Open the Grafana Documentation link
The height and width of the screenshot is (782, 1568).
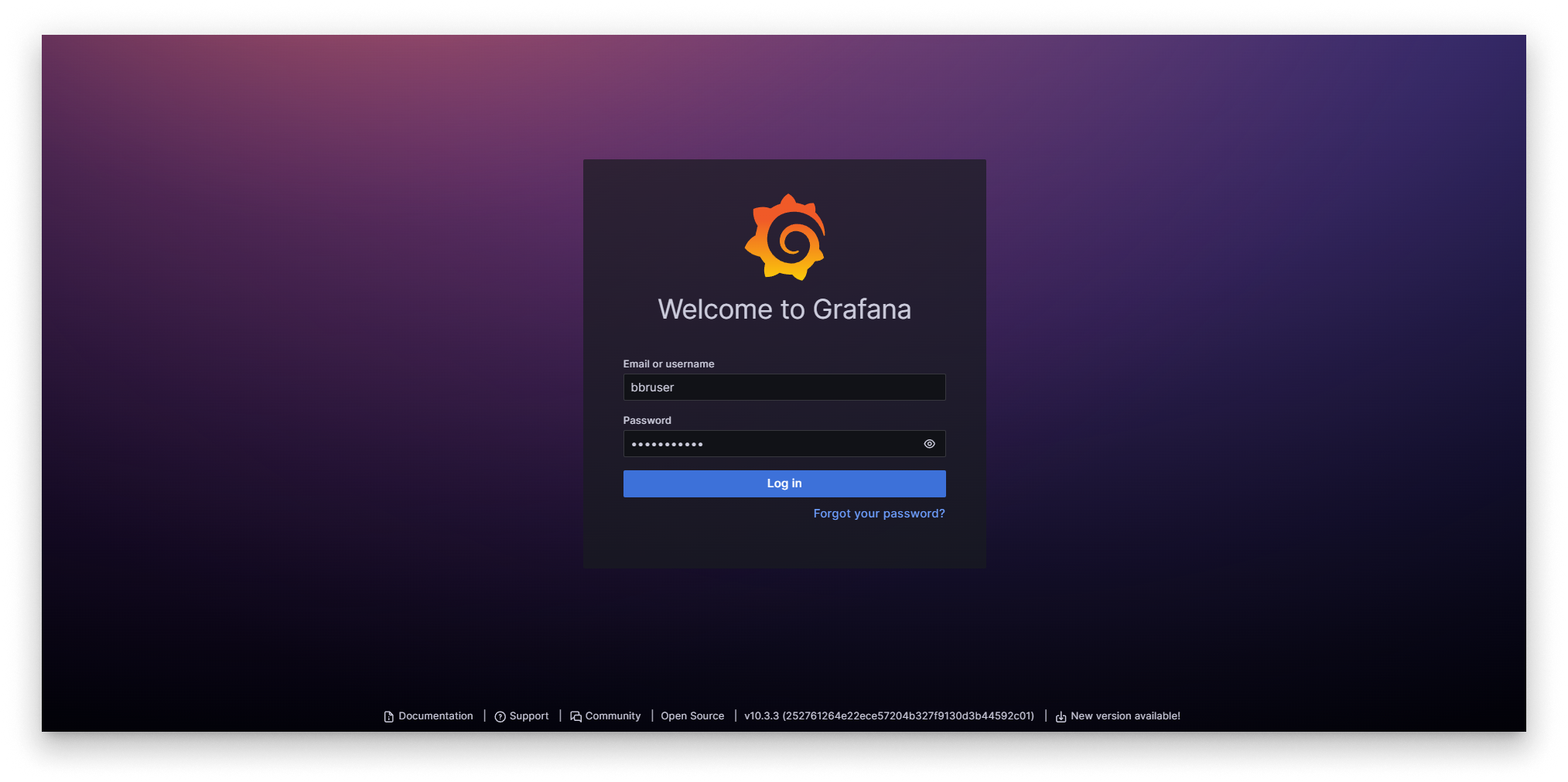[435, 716]
